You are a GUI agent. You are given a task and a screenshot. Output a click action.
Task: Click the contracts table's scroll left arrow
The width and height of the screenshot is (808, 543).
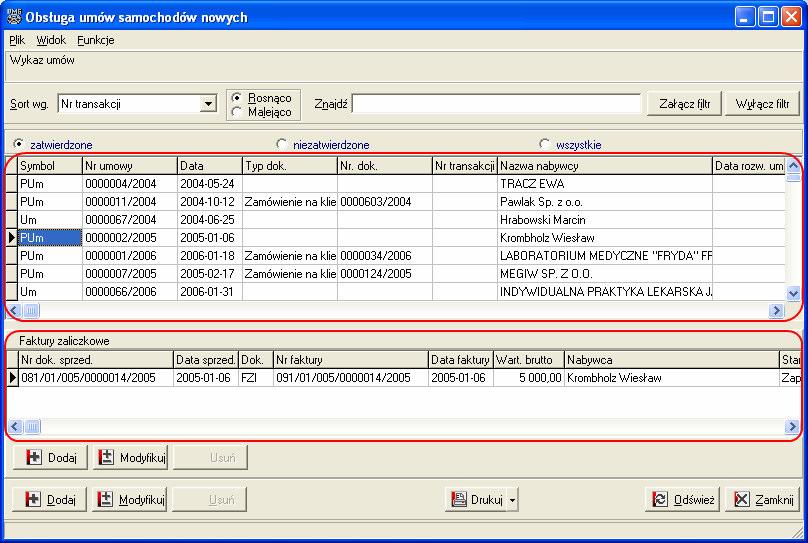(x=13, y=311)
